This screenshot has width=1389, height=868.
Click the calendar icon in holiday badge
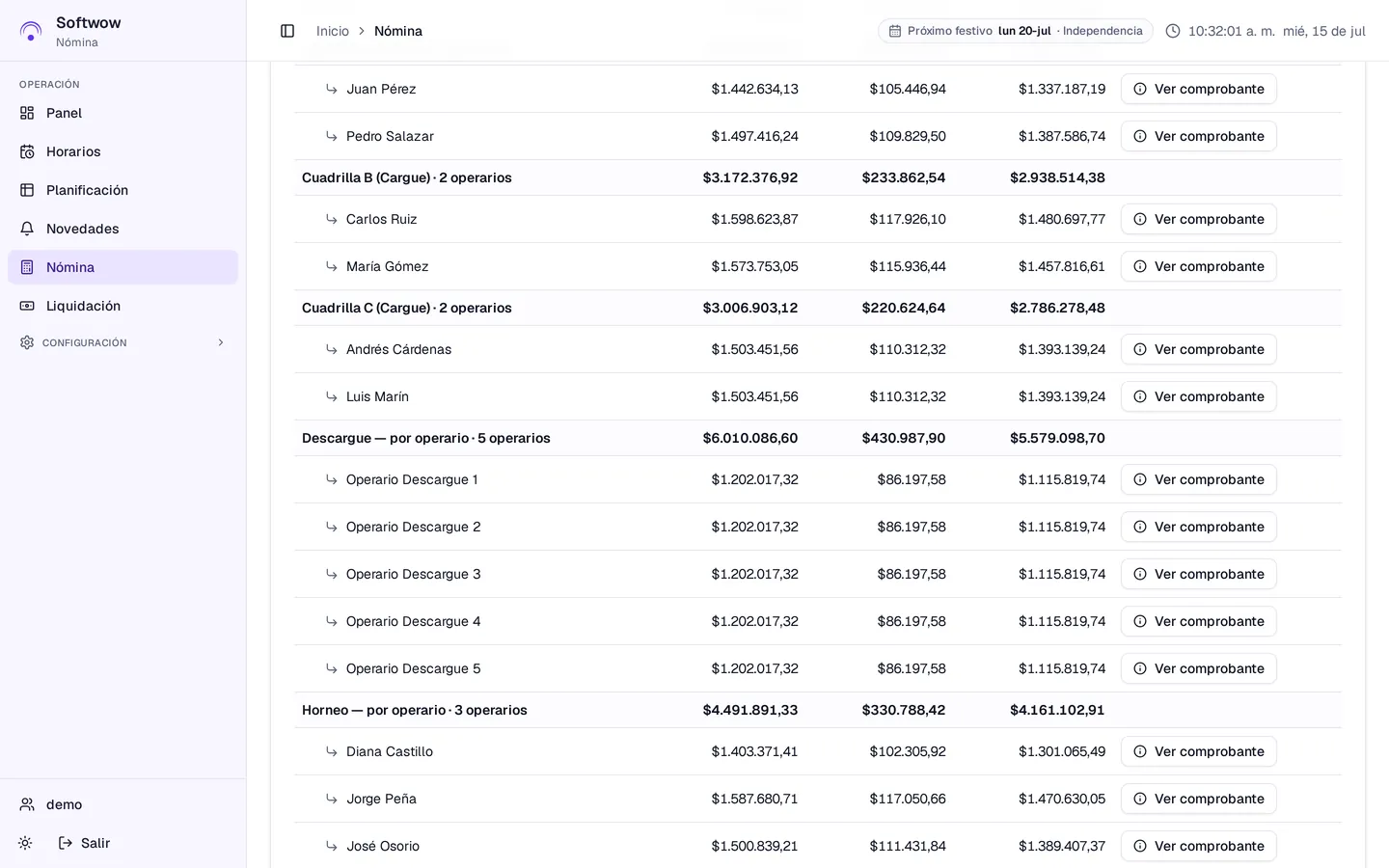pos(895,31)
